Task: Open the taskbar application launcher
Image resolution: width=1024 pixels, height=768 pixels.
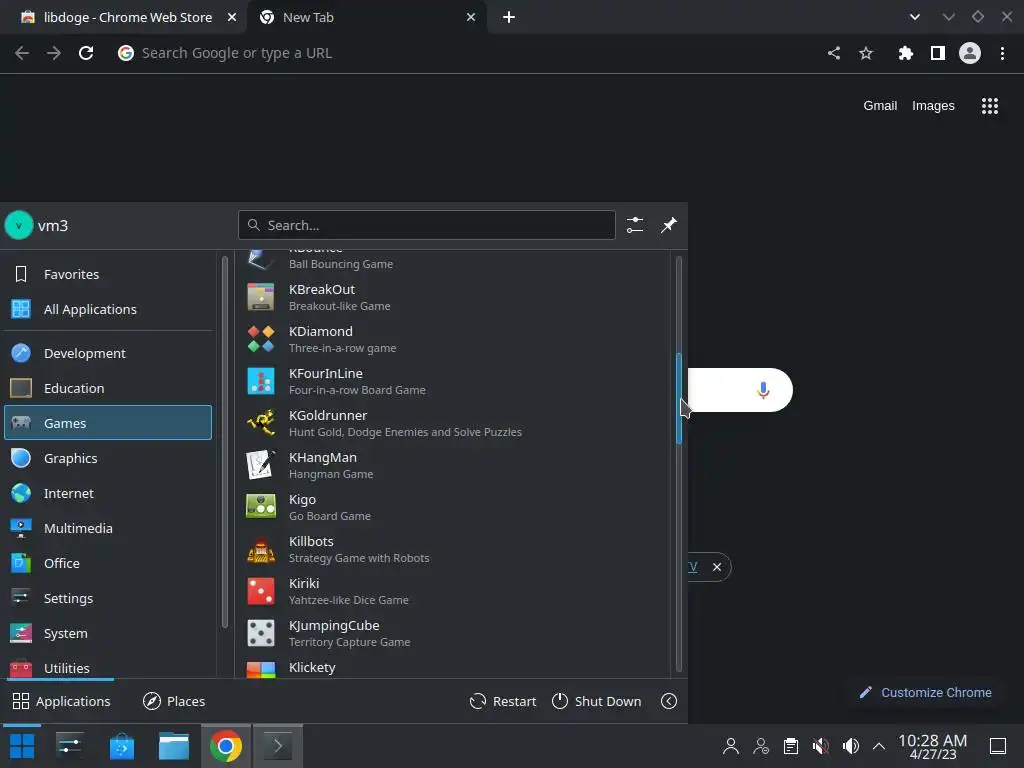Action: click(x=22, y=746)
